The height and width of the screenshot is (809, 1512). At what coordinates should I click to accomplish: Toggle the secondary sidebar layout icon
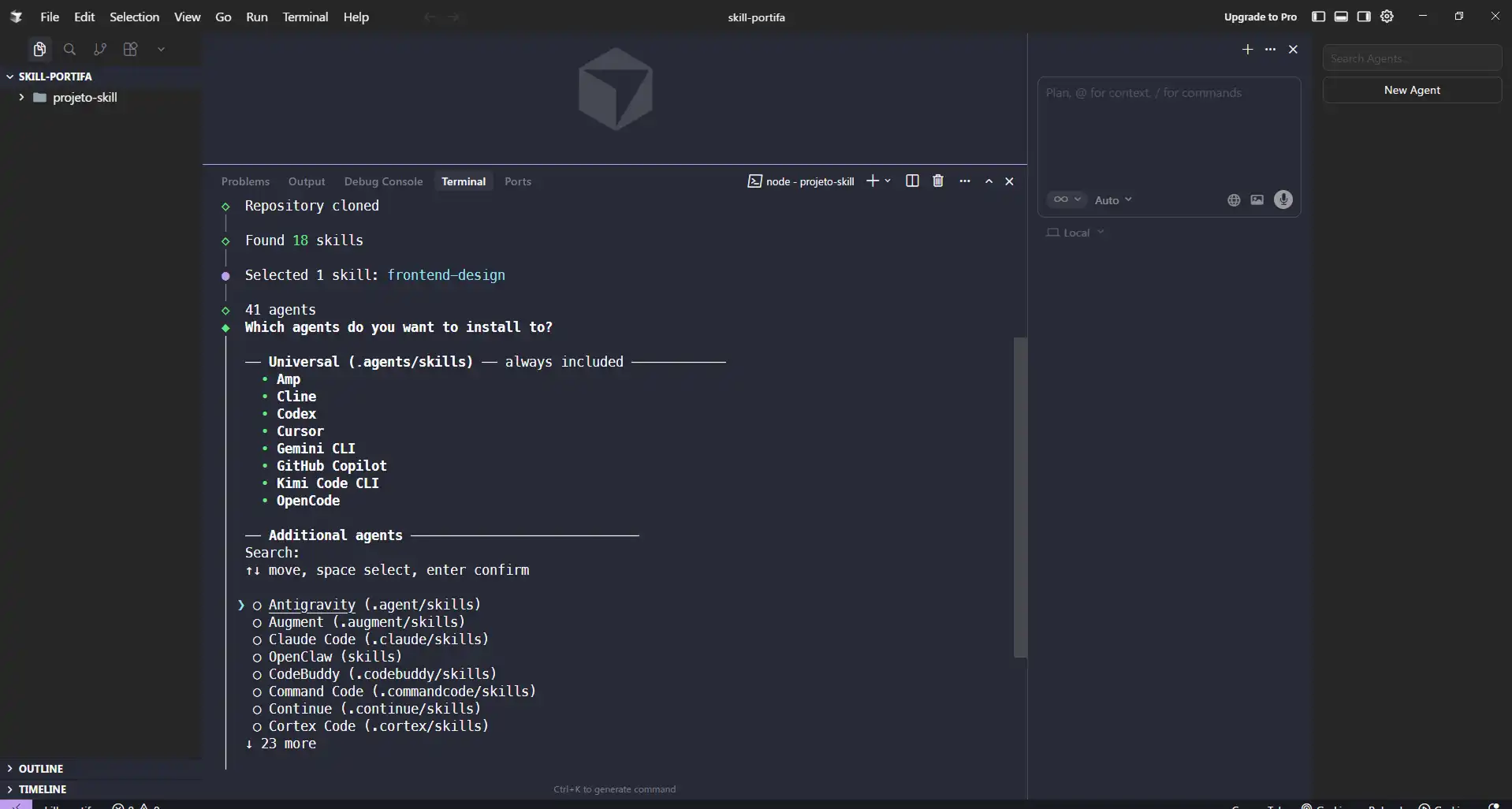[x=1364, y=17]
